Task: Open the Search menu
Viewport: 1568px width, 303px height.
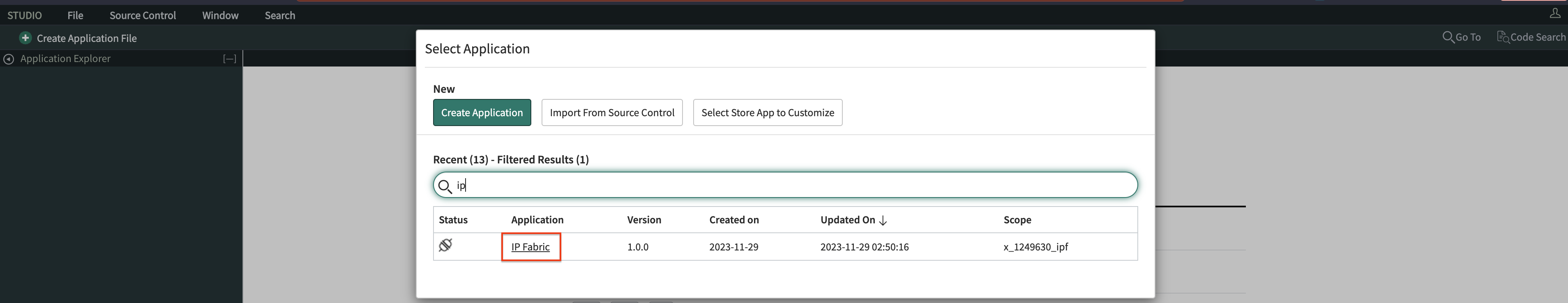Action: tap(280, 15)
